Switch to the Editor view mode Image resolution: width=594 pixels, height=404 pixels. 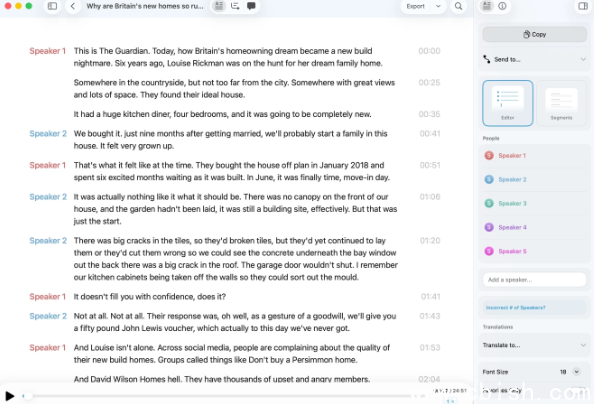[x=508, y=103]
